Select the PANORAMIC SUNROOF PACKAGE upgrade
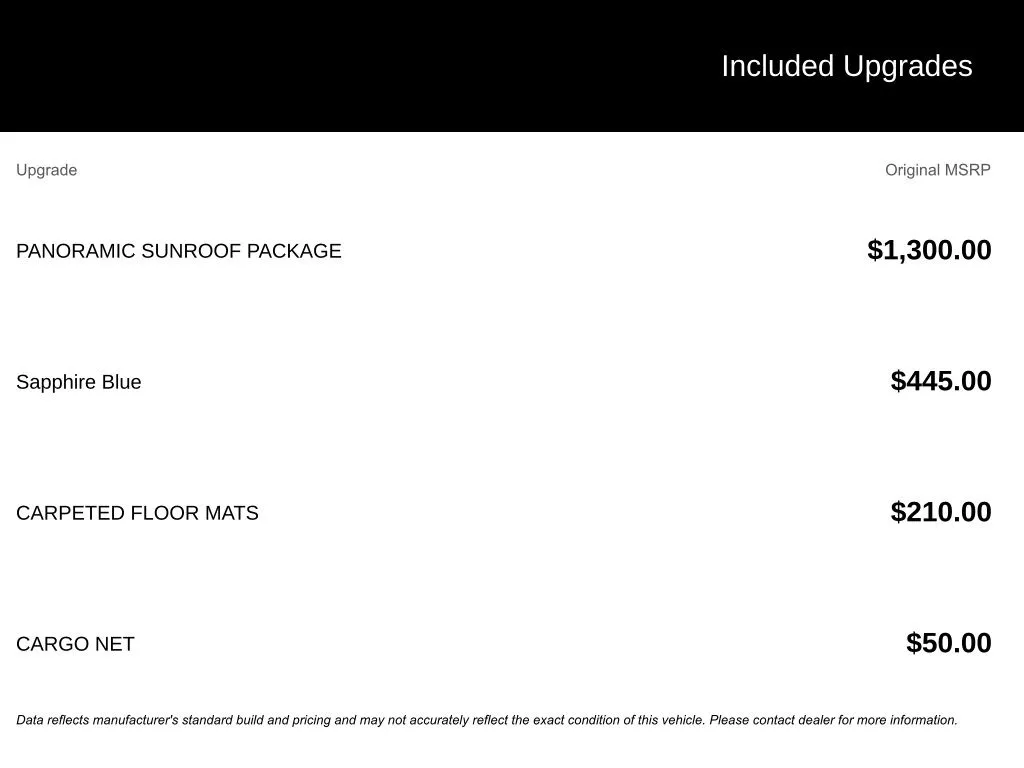 click(x=178, y=251)
